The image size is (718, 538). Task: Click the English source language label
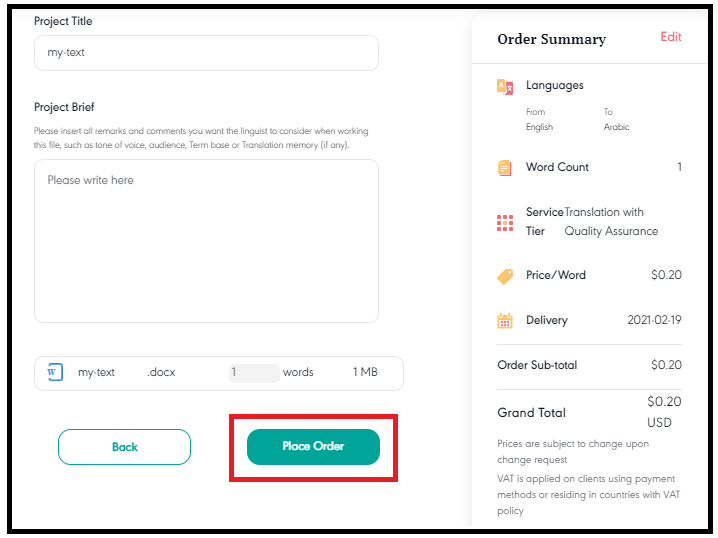[x=539, y=127]
